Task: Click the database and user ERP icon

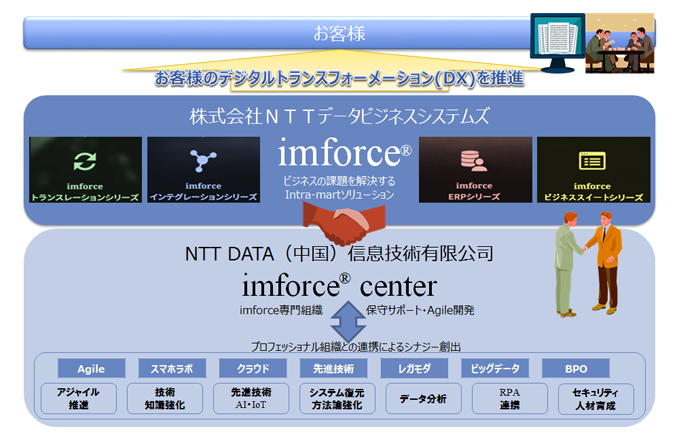Action: 474,161
